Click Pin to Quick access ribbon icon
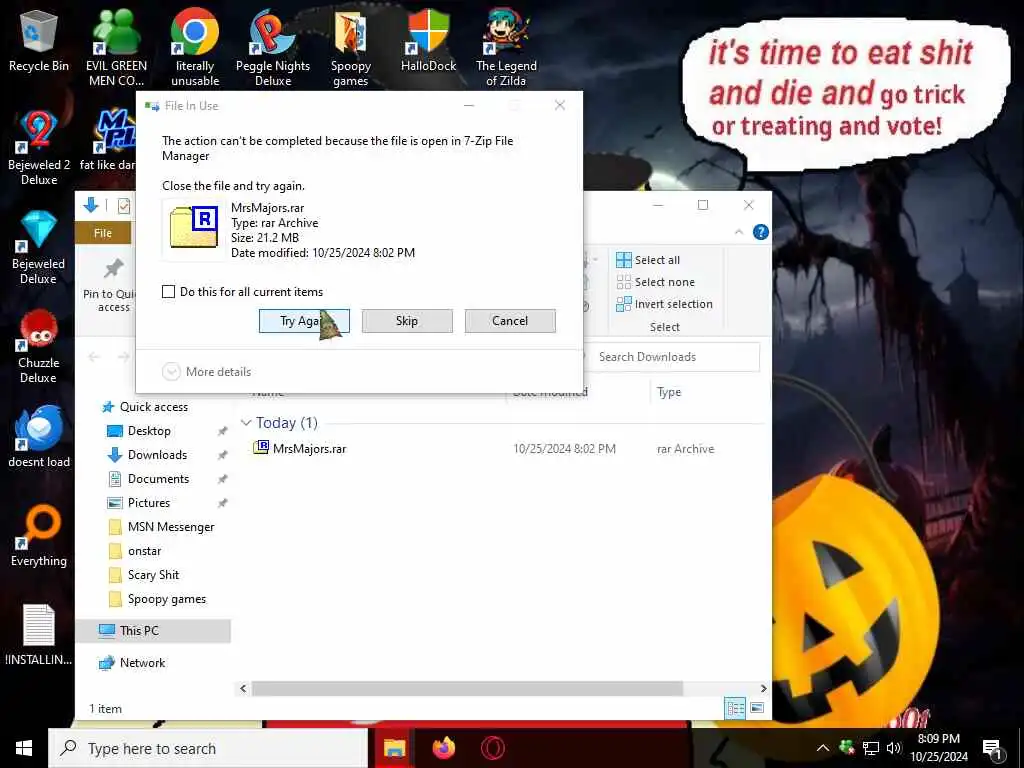1024x768 pixels. (114, 285)
